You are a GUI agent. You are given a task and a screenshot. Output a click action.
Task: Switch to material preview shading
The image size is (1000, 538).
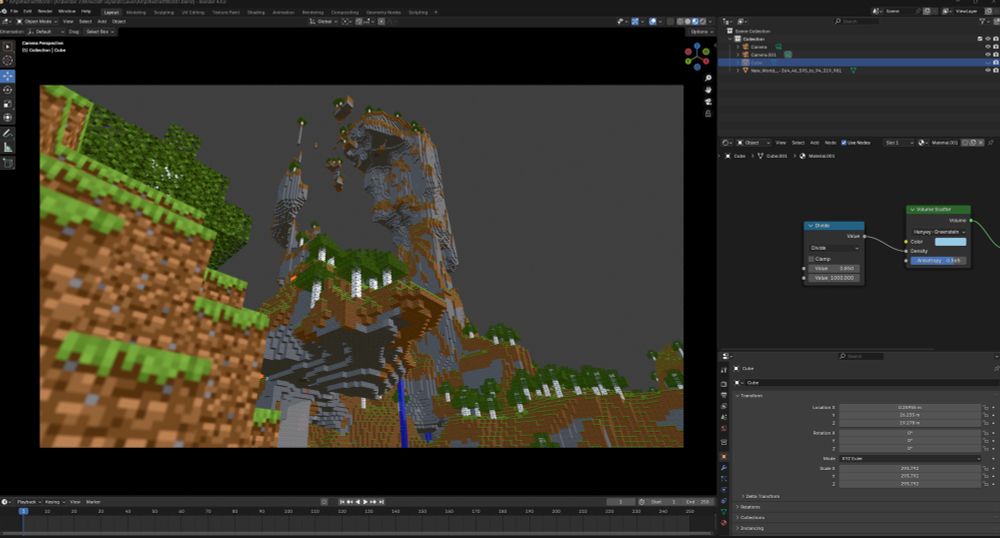pos(695,21)
